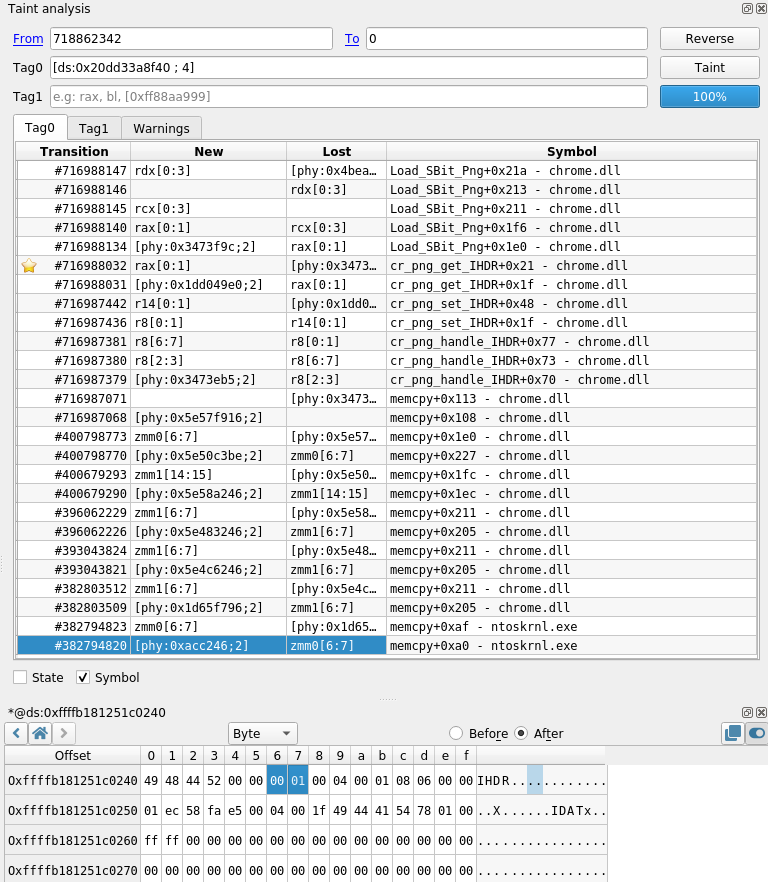Image resolution: width=768 pixels, height=882 pixels.
Task: Float the memory view panel
Action: 747,712
